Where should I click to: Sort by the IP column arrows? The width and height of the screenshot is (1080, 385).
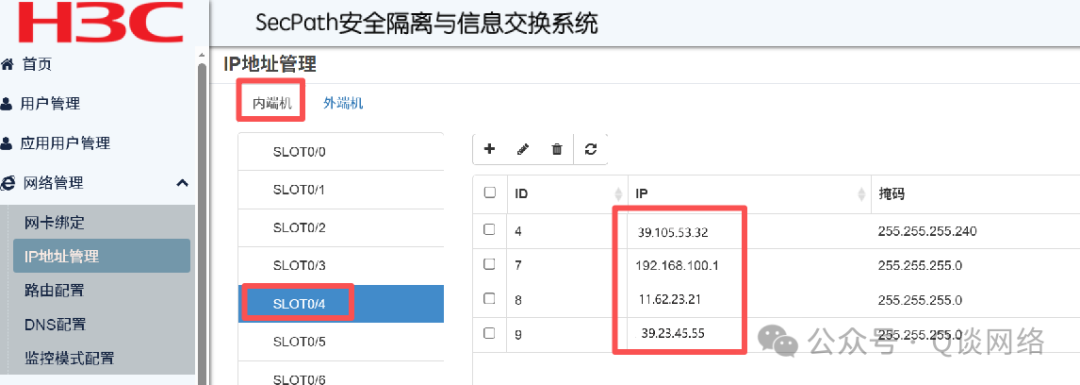click(861, 194)
